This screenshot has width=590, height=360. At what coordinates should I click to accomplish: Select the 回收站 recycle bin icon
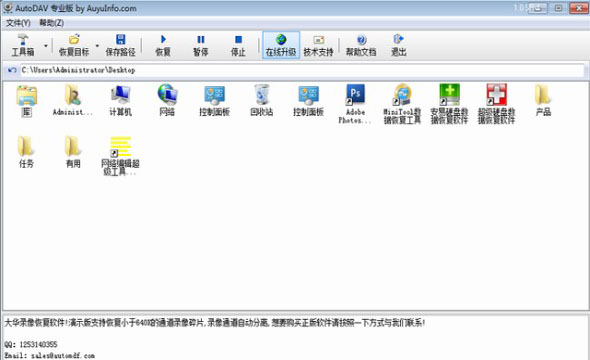pyautogui.click(x=262, y=101)
